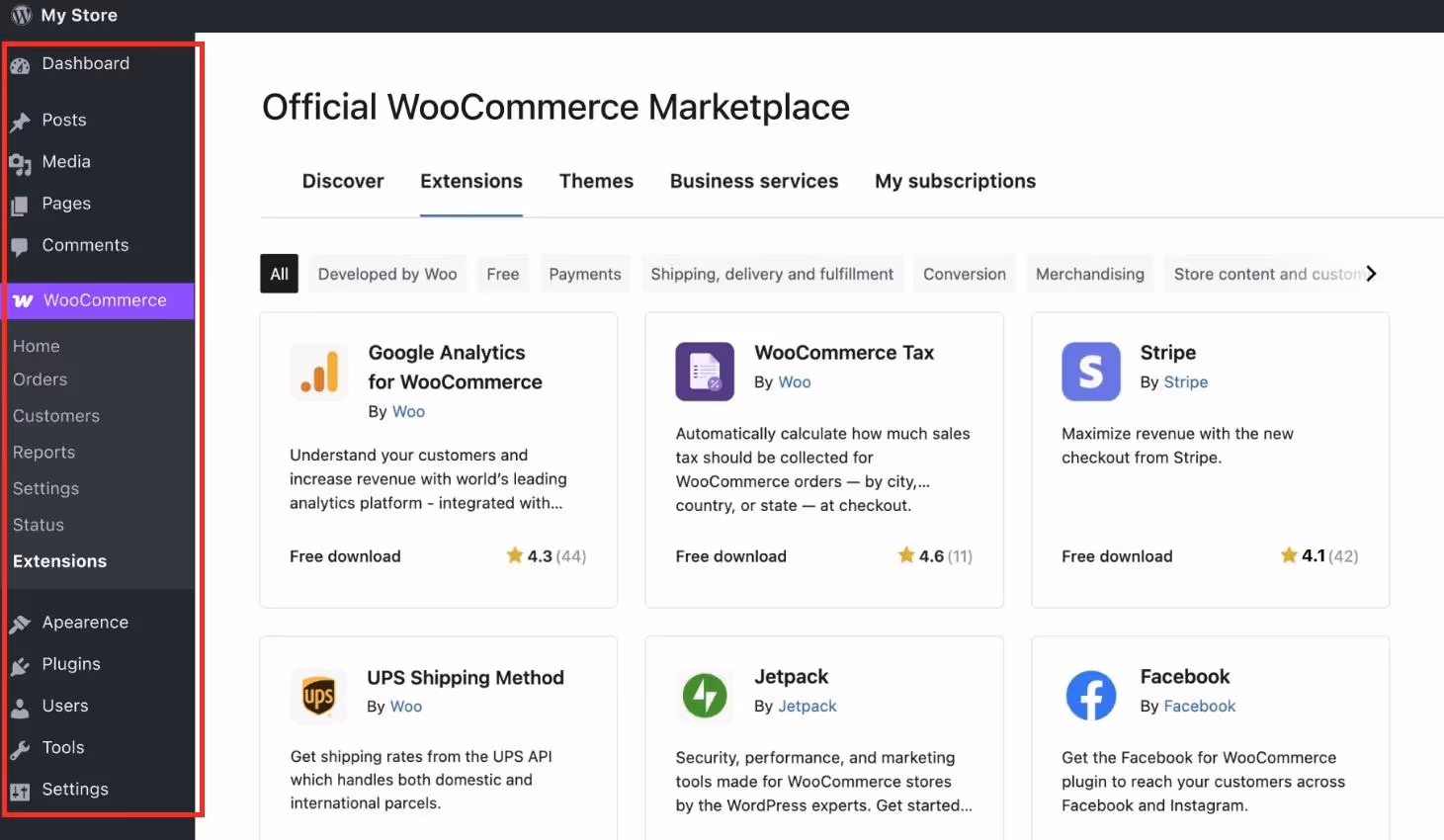This screenshot has width=1444, height=840.
Task: Select WooCommerce in the sidebar
Action: pyautogui.click(x=99, y=300)
